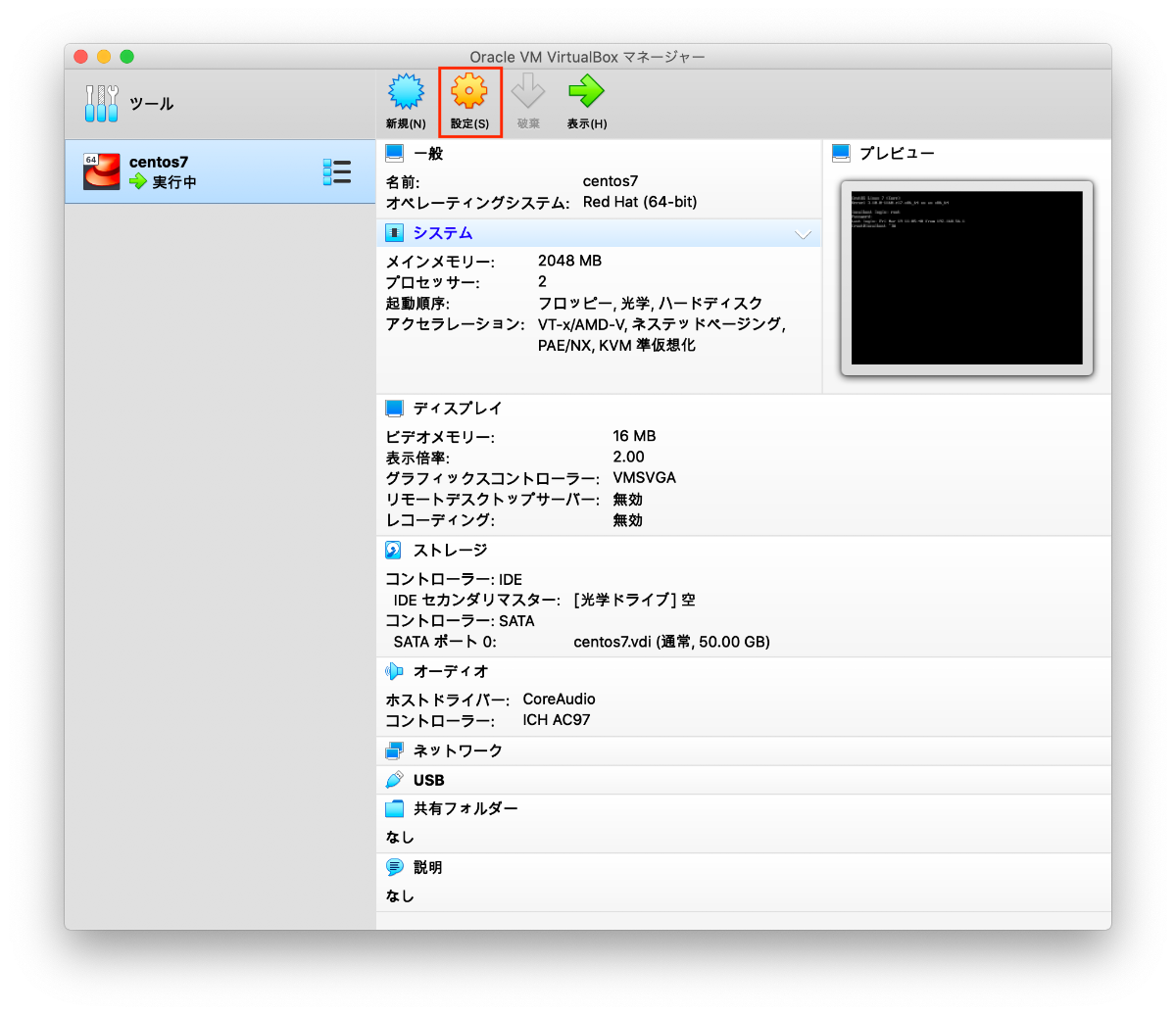The width and height of the screenshot is (1176, 1015).
Task: Click the コントローラー: IDE line
Action: pos(454,580)
